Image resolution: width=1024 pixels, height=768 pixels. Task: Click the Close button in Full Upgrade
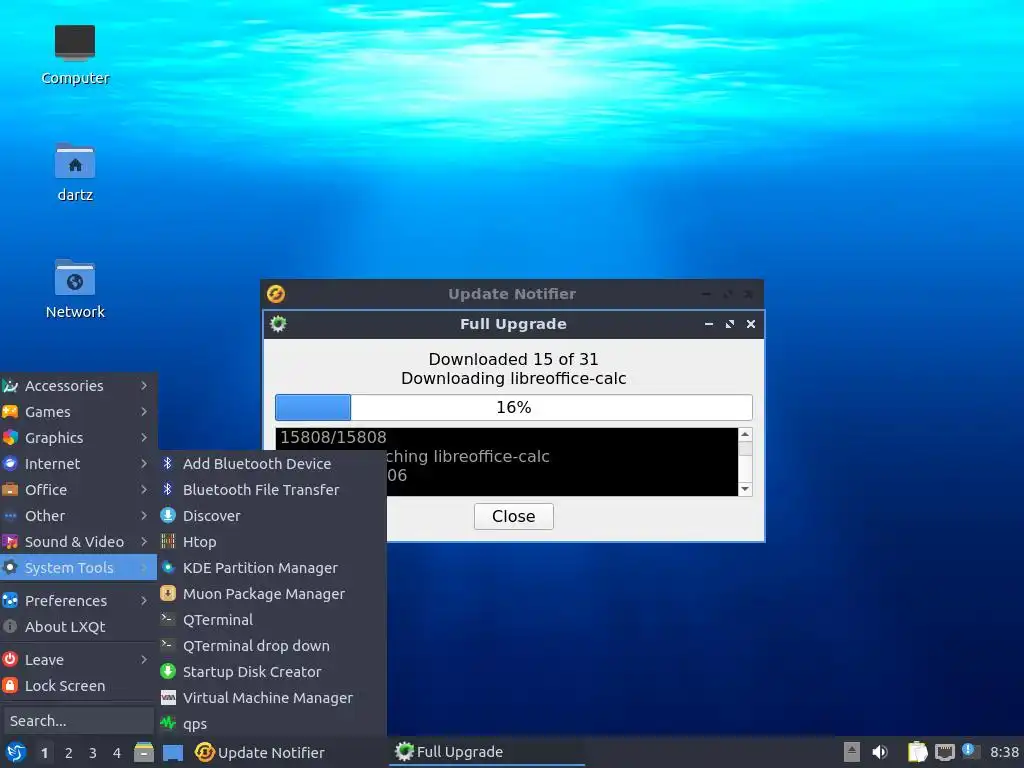(513, 517)
